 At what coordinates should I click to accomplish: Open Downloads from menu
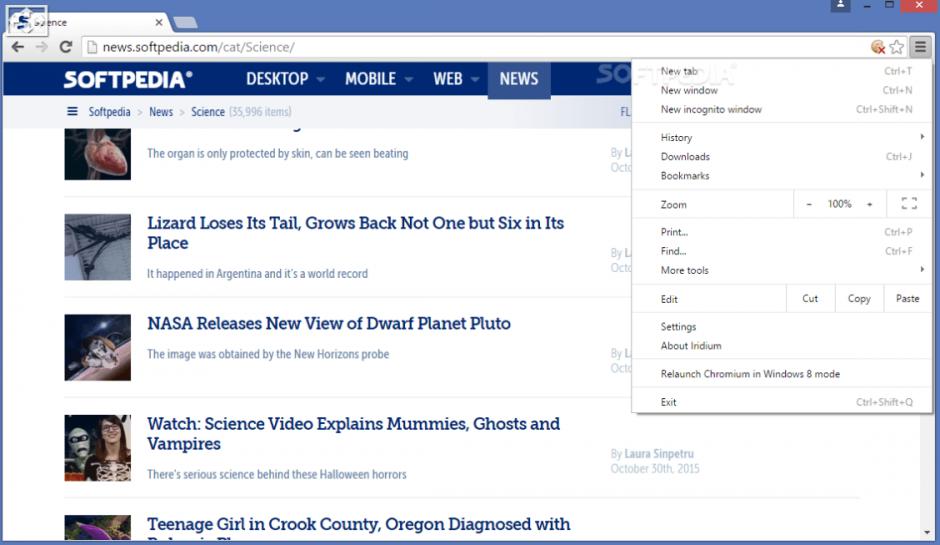[x=782, y=156]
